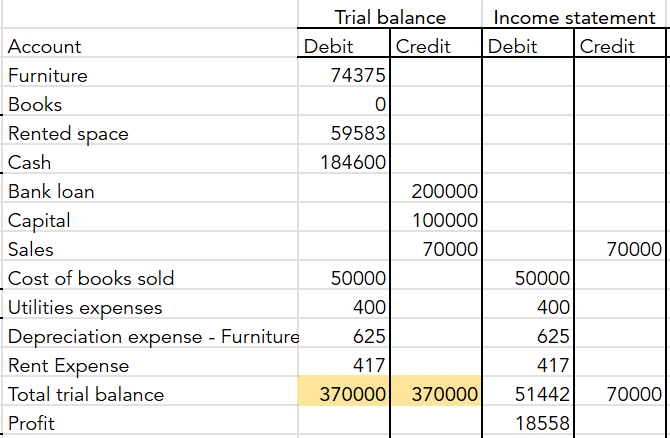670x438 pixels.
Task: Select highlighted total debit 370000
Action: (344, 391)
